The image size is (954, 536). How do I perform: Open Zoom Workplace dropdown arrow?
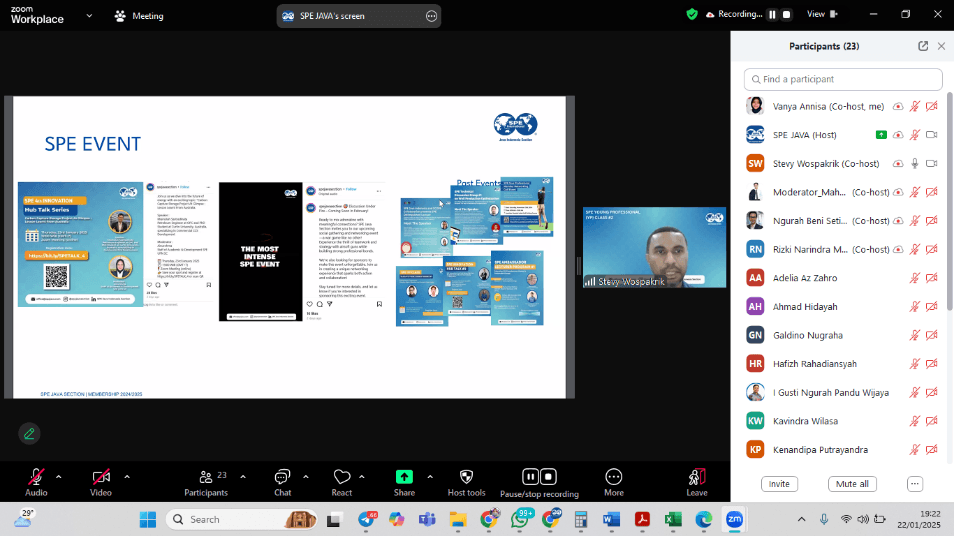[x=89, y=16]
